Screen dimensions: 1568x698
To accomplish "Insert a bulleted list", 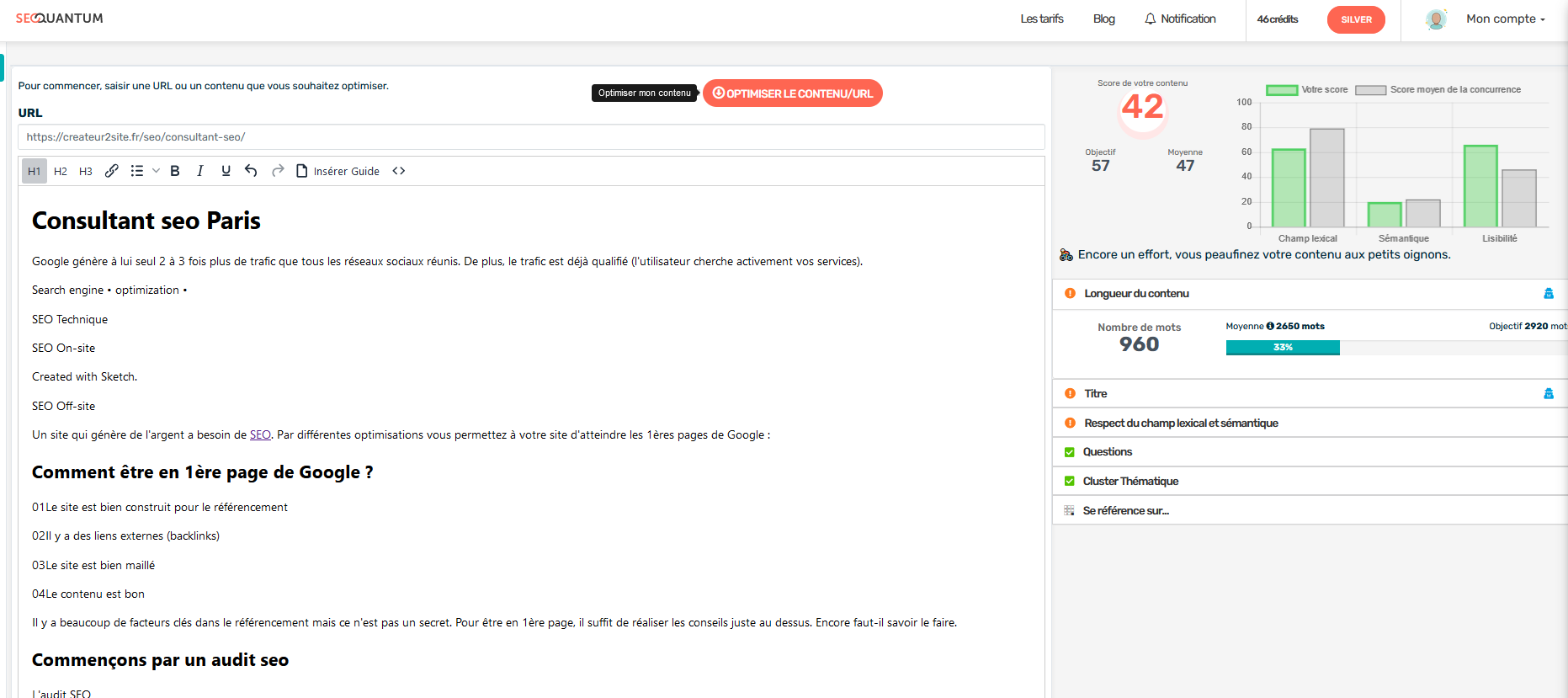I will pyautogui.click(x=137, y=171).
